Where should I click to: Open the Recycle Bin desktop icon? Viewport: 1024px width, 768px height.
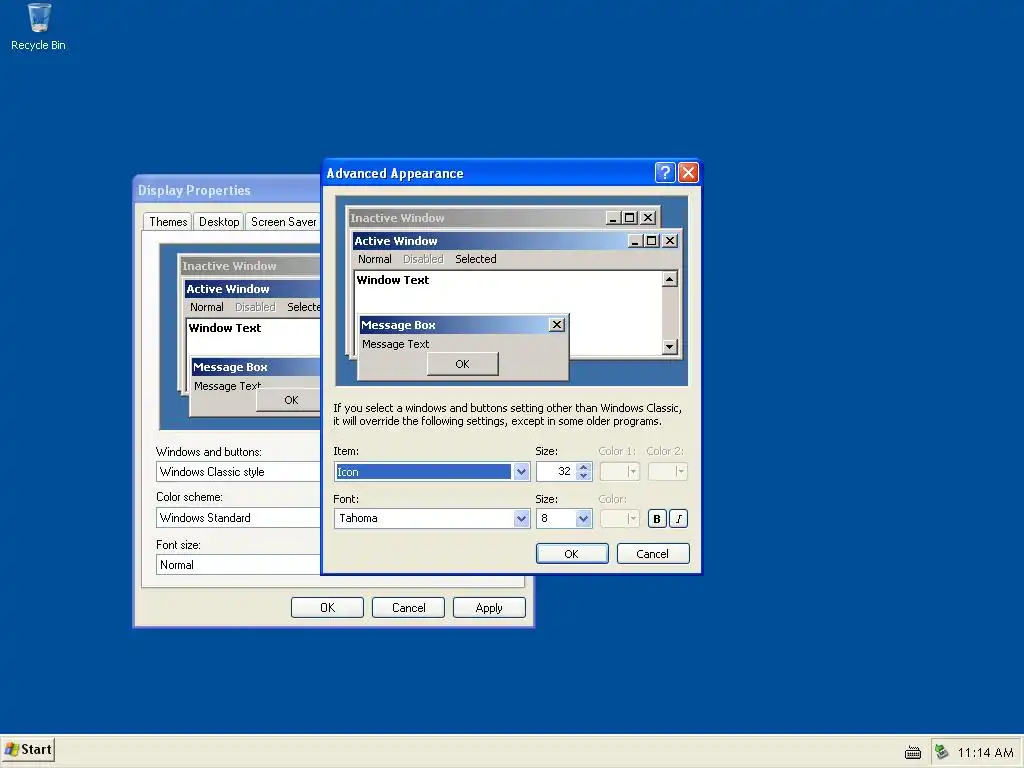pos(39,27)
